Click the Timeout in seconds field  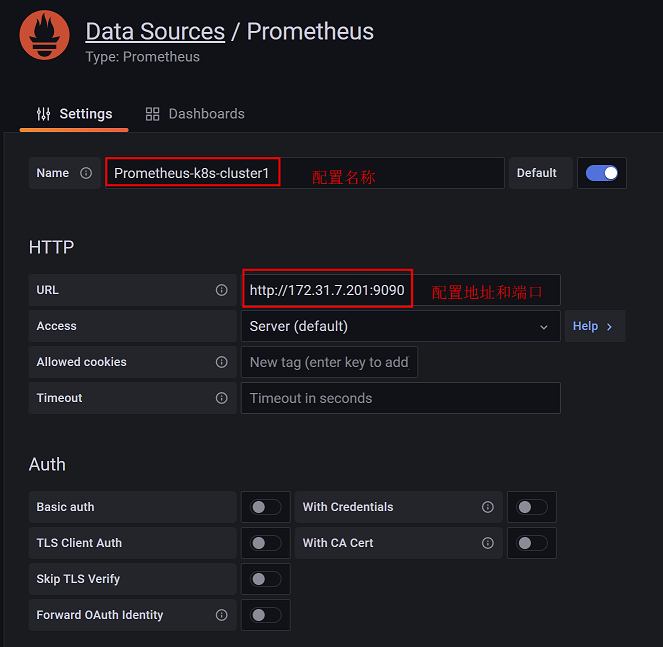click(400, 398)
